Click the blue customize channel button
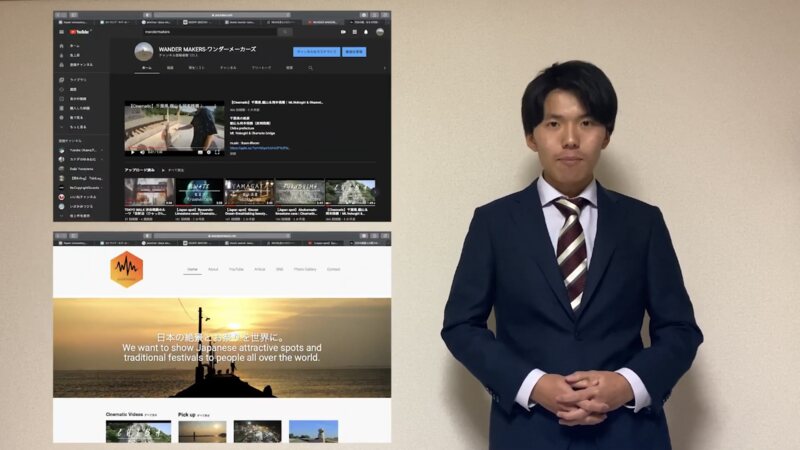Image resolution: width=800 pixels, height=450 pixels. 316,52
